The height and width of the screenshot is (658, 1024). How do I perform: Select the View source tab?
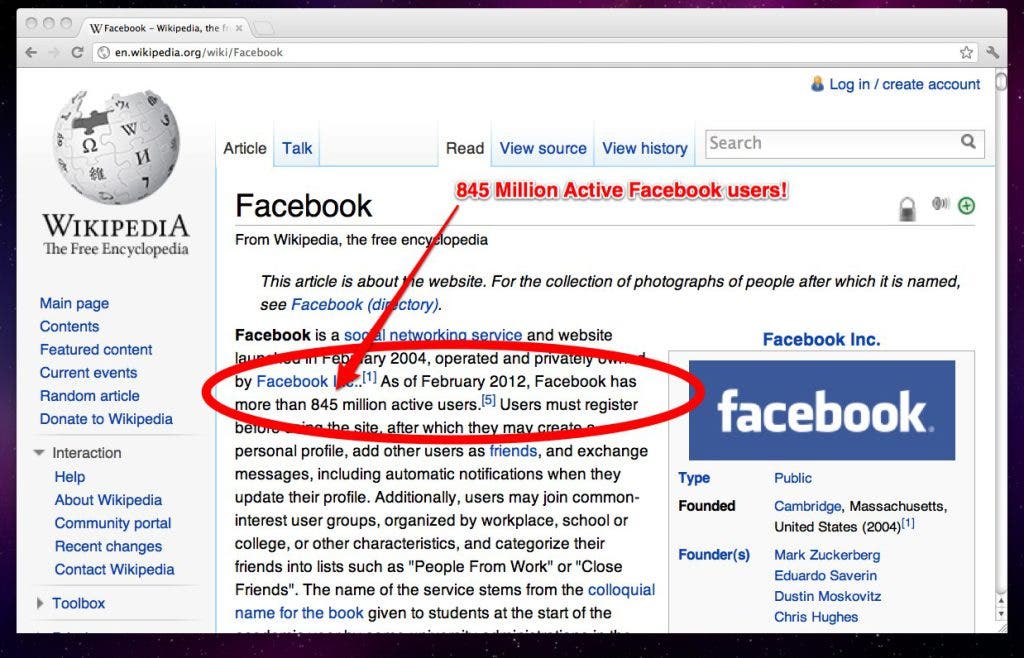click(543, 148)
